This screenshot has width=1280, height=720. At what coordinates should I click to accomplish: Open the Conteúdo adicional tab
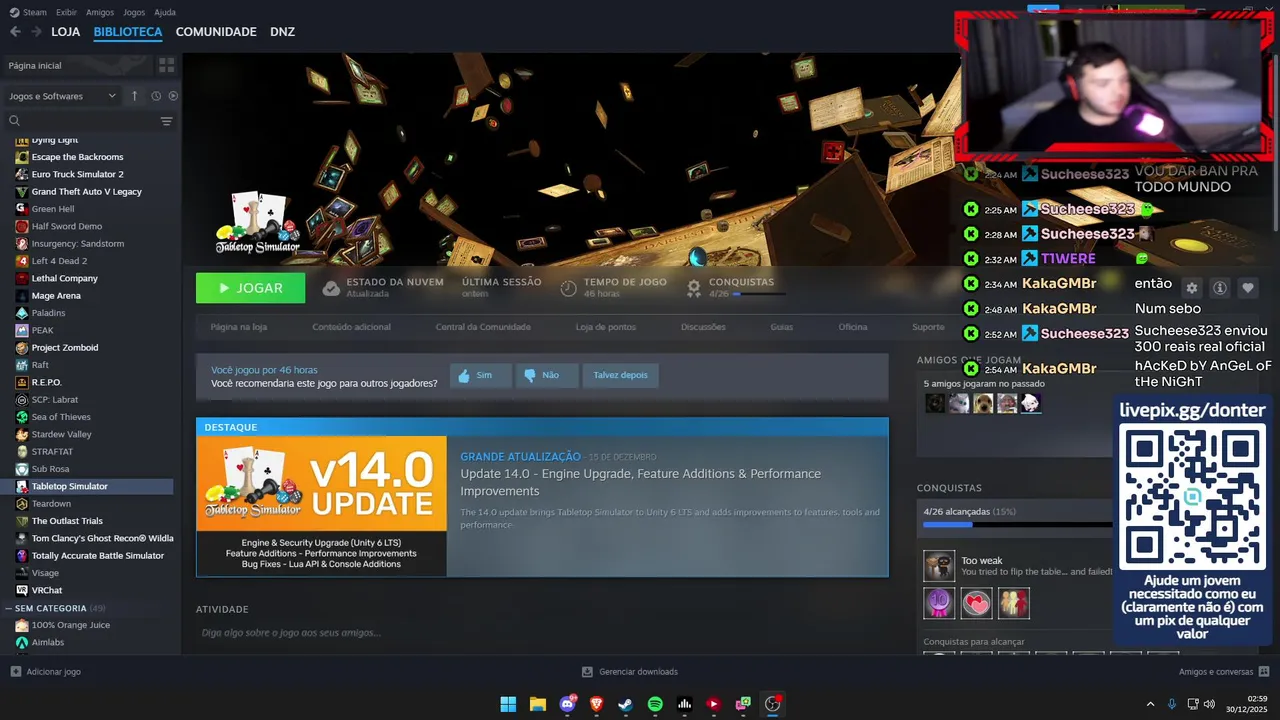click(x=351, y=327)
